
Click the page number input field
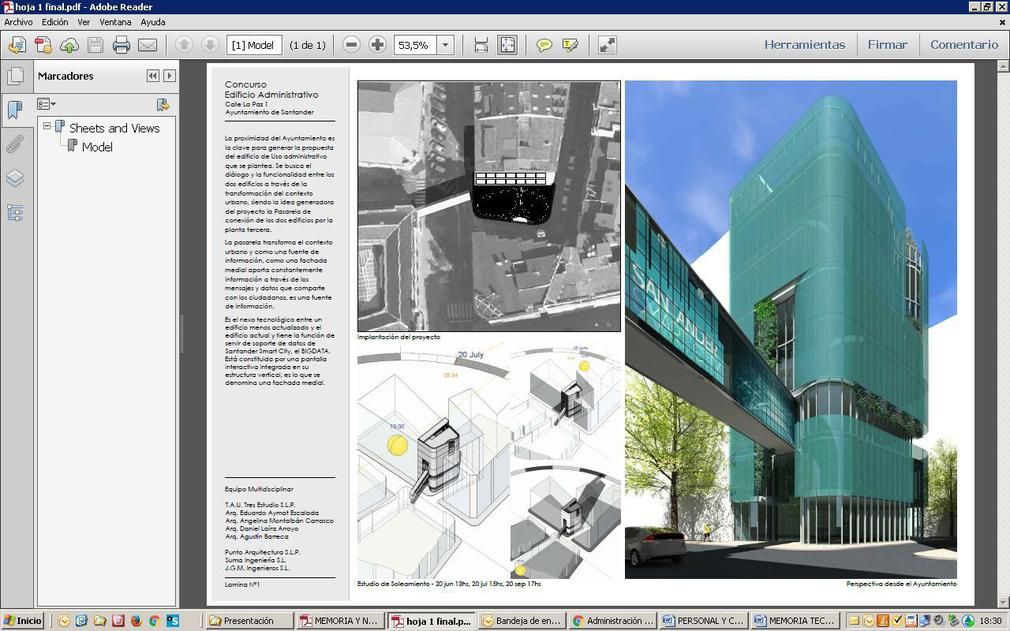[x=254, y=45]
